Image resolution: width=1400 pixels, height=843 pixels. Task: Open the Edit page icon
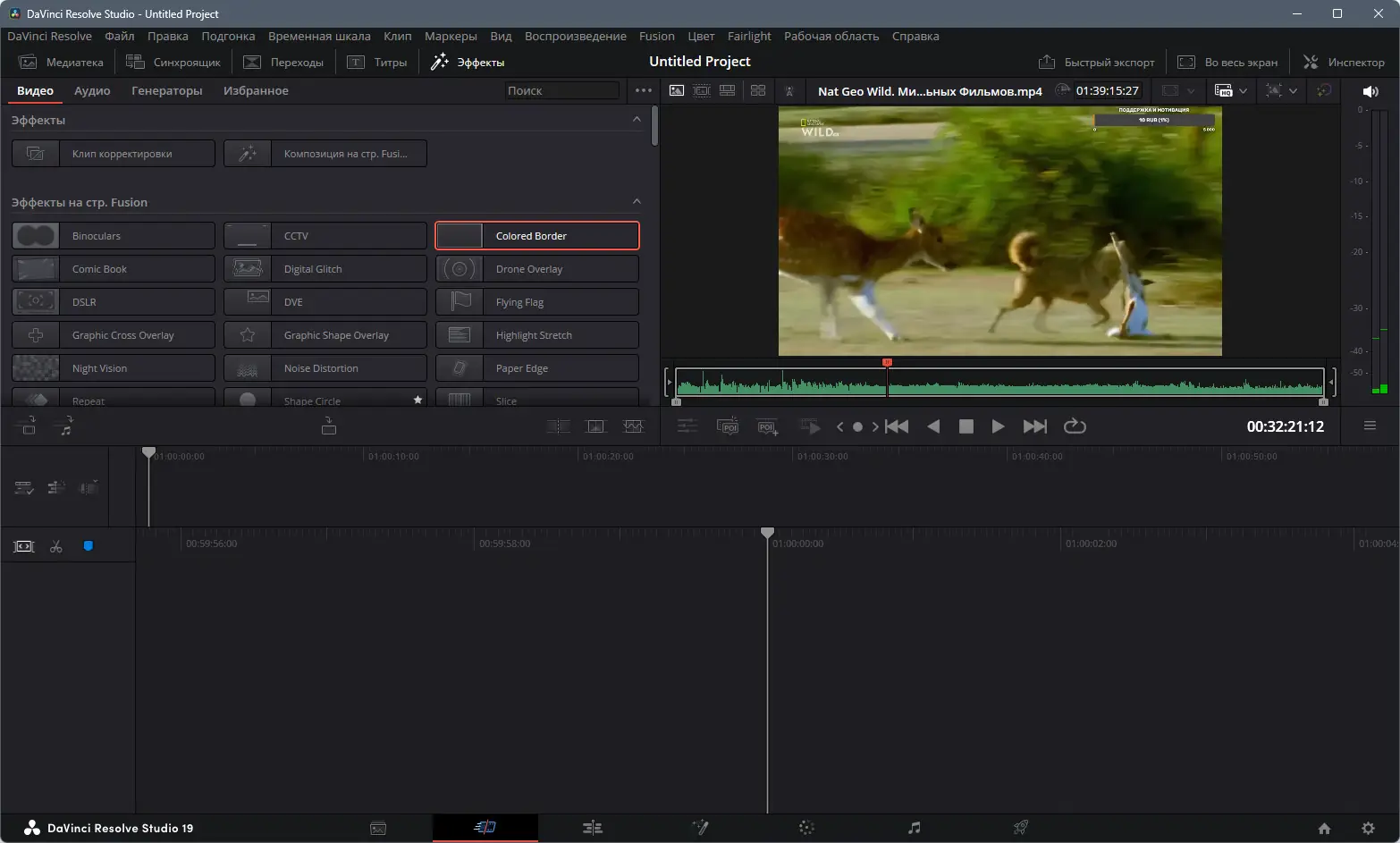point(593,828)
